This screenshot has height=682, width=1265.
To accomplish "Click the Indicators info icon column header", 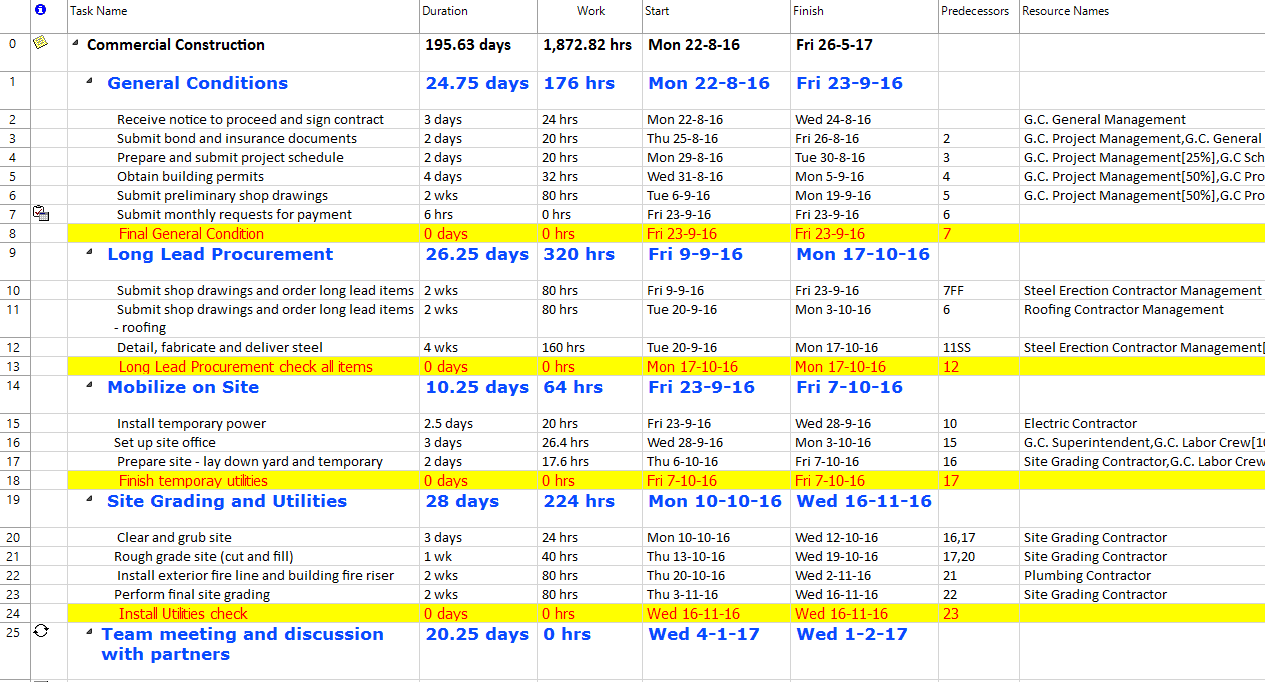I will coord(40,10).
